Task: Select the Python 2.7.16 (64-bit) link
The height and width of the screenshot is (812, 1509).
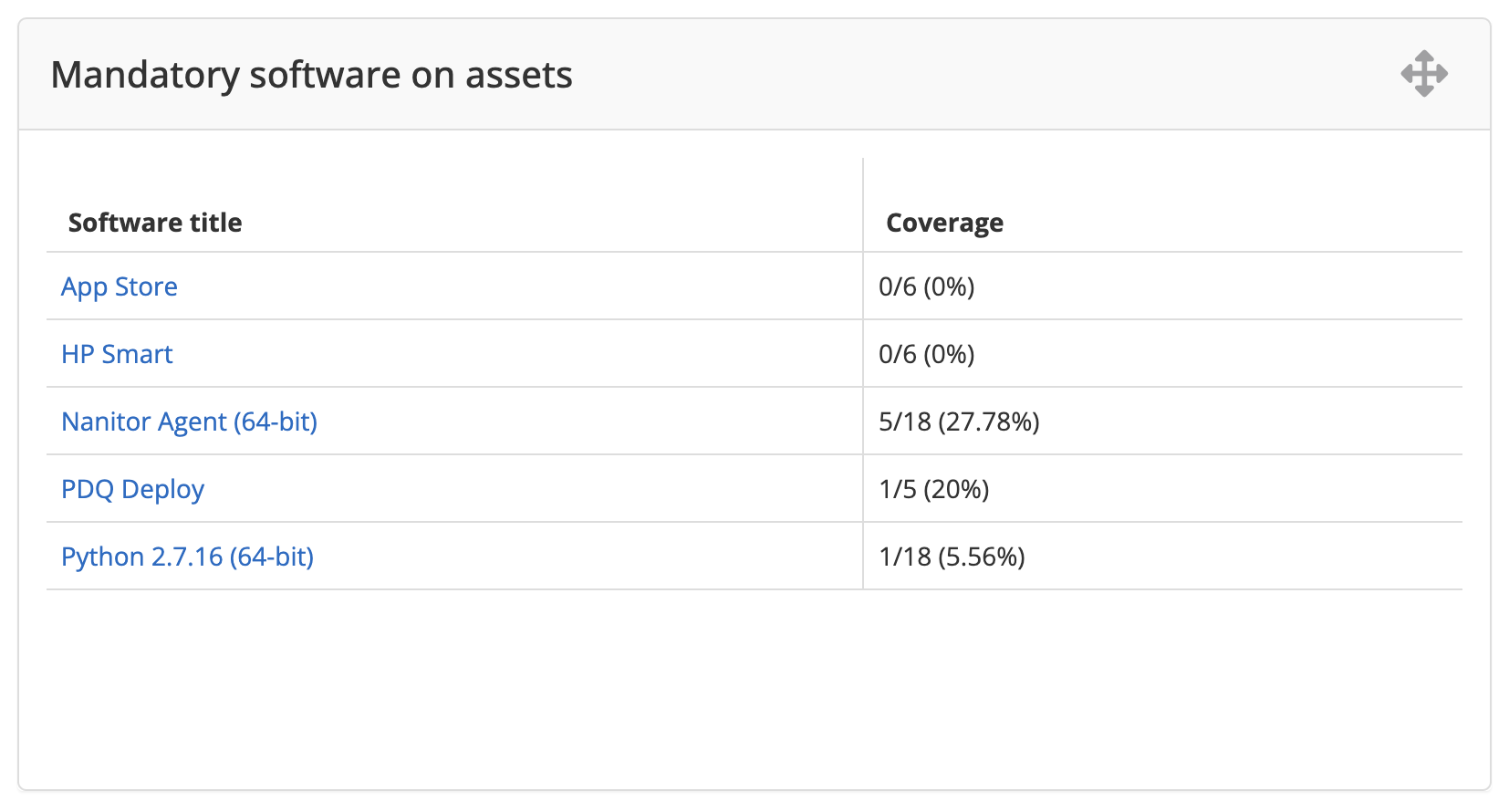Action: [187, 557]
